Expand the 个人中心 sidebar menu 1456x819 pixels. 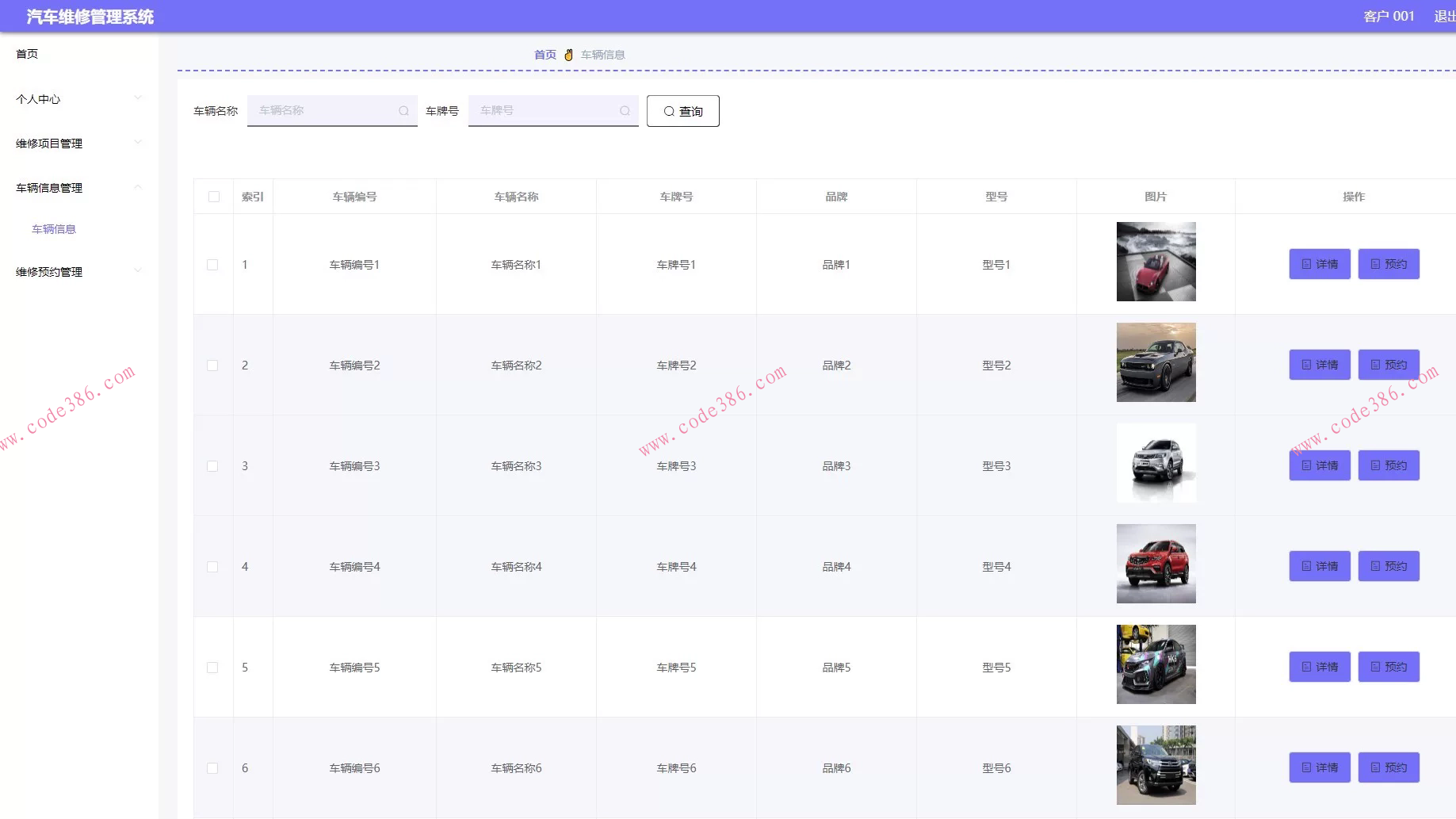tap(78, 99)
